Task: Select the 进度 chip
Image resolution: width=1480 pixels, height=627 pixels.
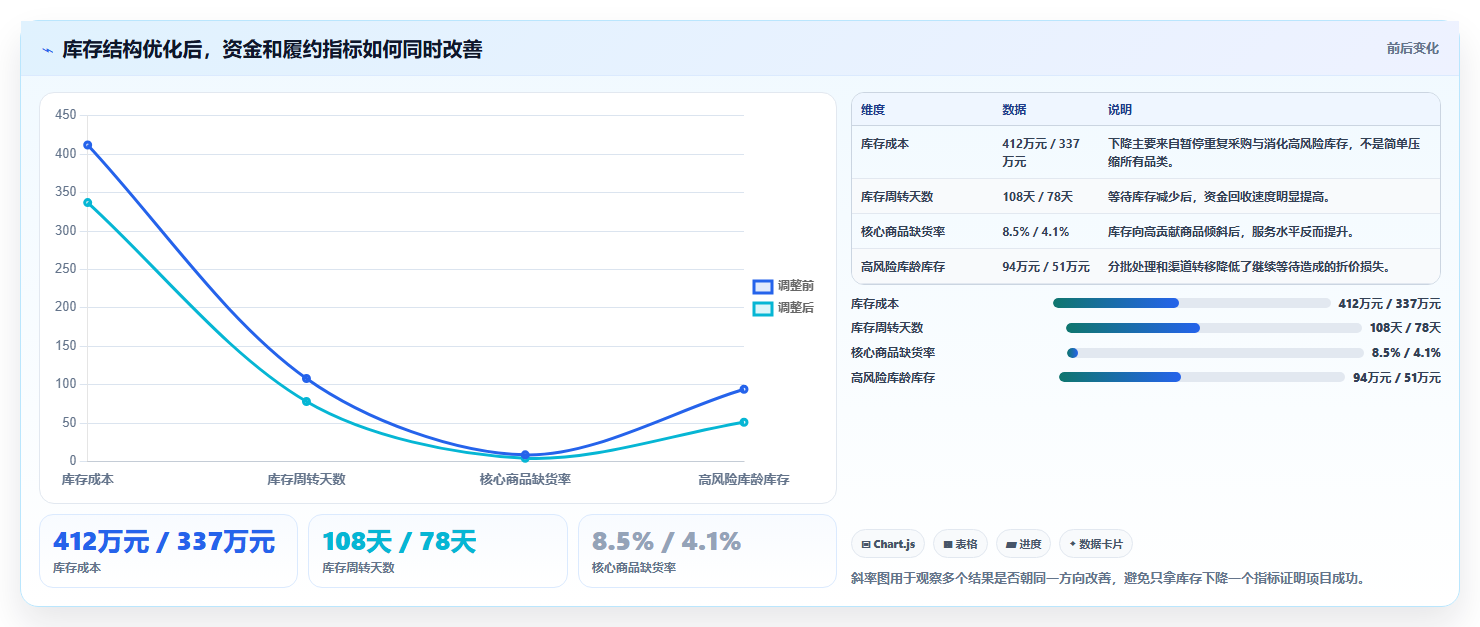Action: [x=1024, y=544]
